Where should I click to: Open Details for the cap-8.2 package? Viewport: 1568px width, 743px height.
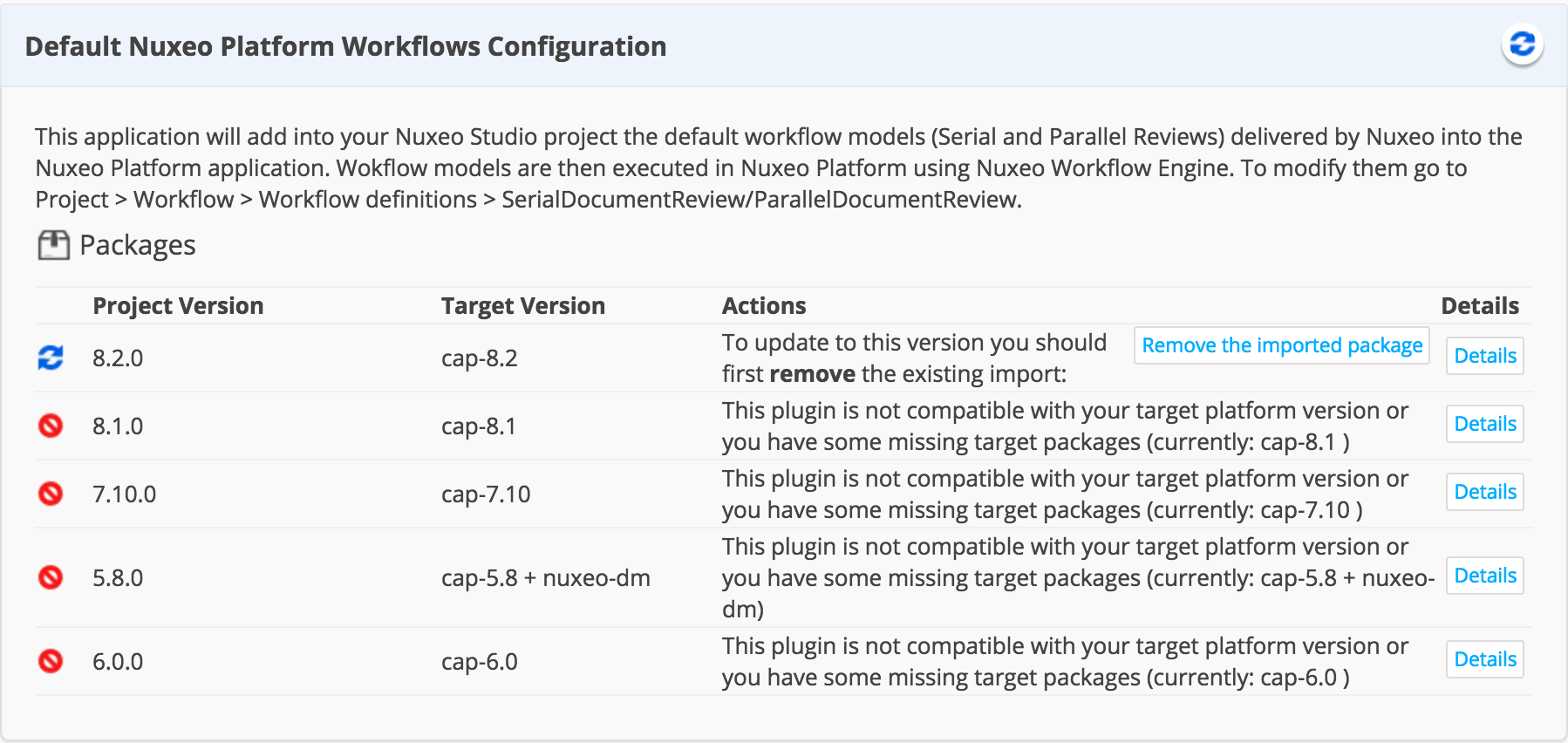pyautogui.click(x=1484, y=356)
